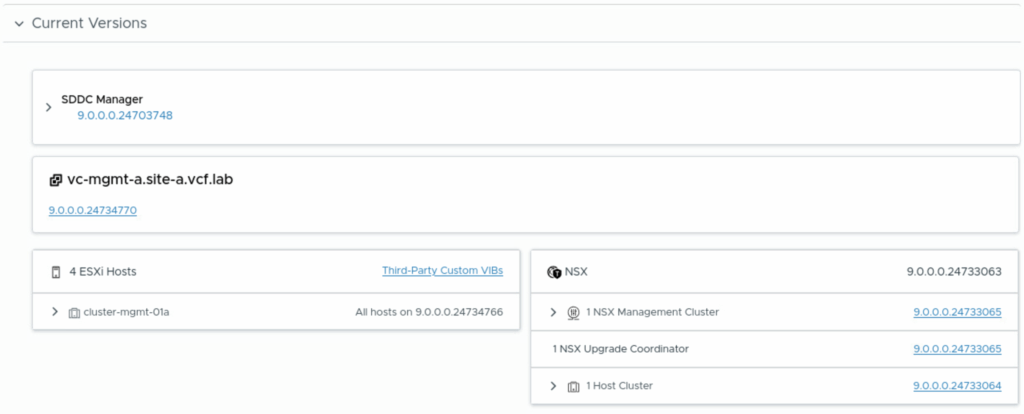Click the cluster-mgmt-01a cluster icon
1024x414 pixels.
(x=74, y=312)
